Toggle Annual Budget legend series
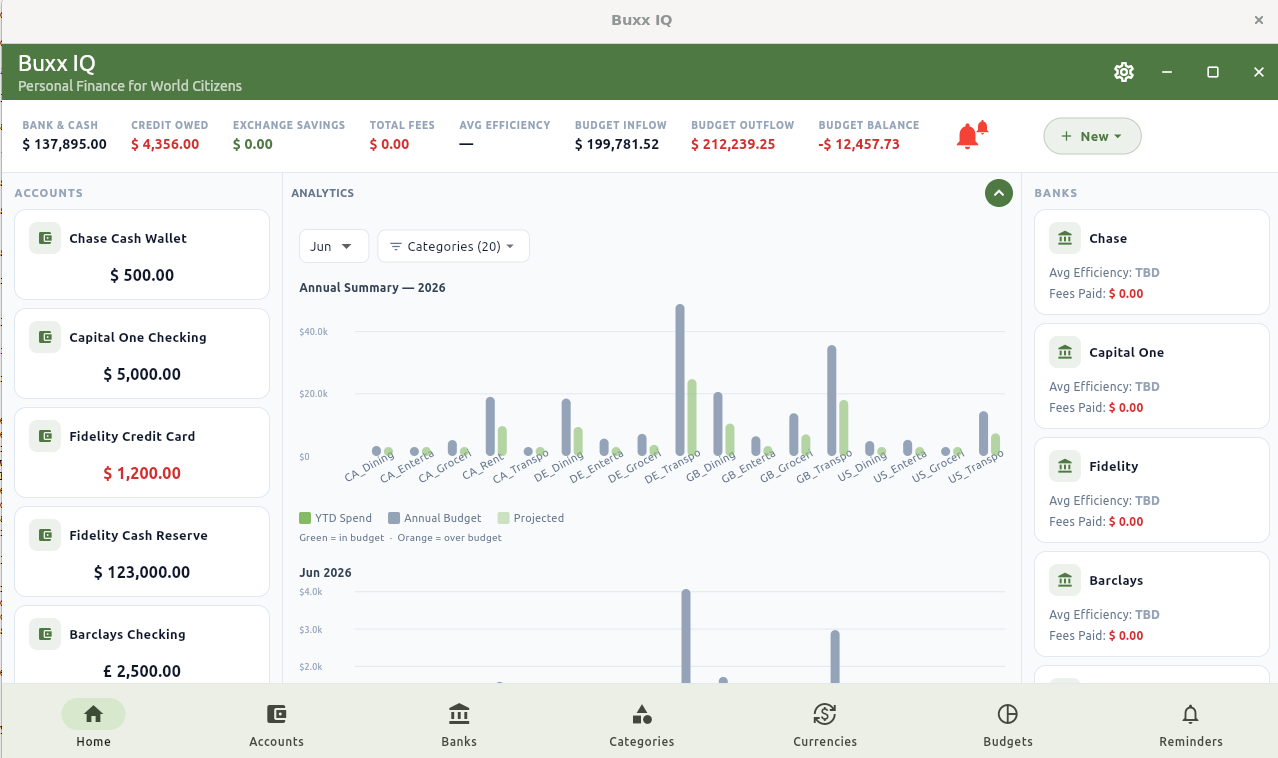This screenshot has height=758, width=1278. [x=435, y=518]
